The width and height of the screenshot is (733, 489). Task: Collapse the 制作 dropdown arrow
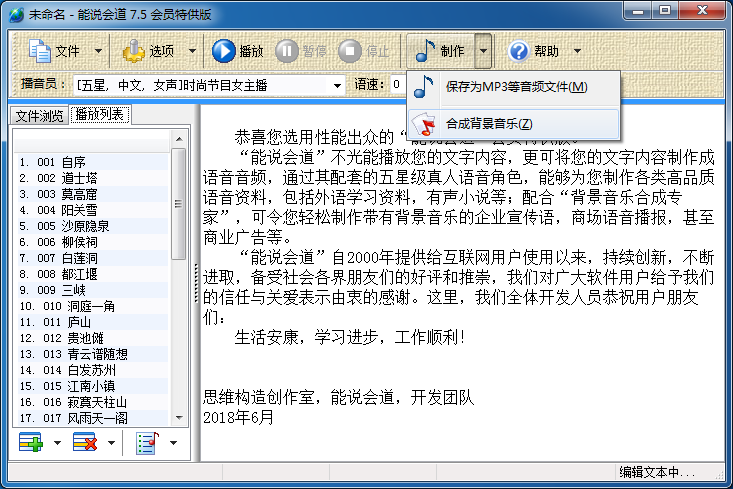click(483, 50)
